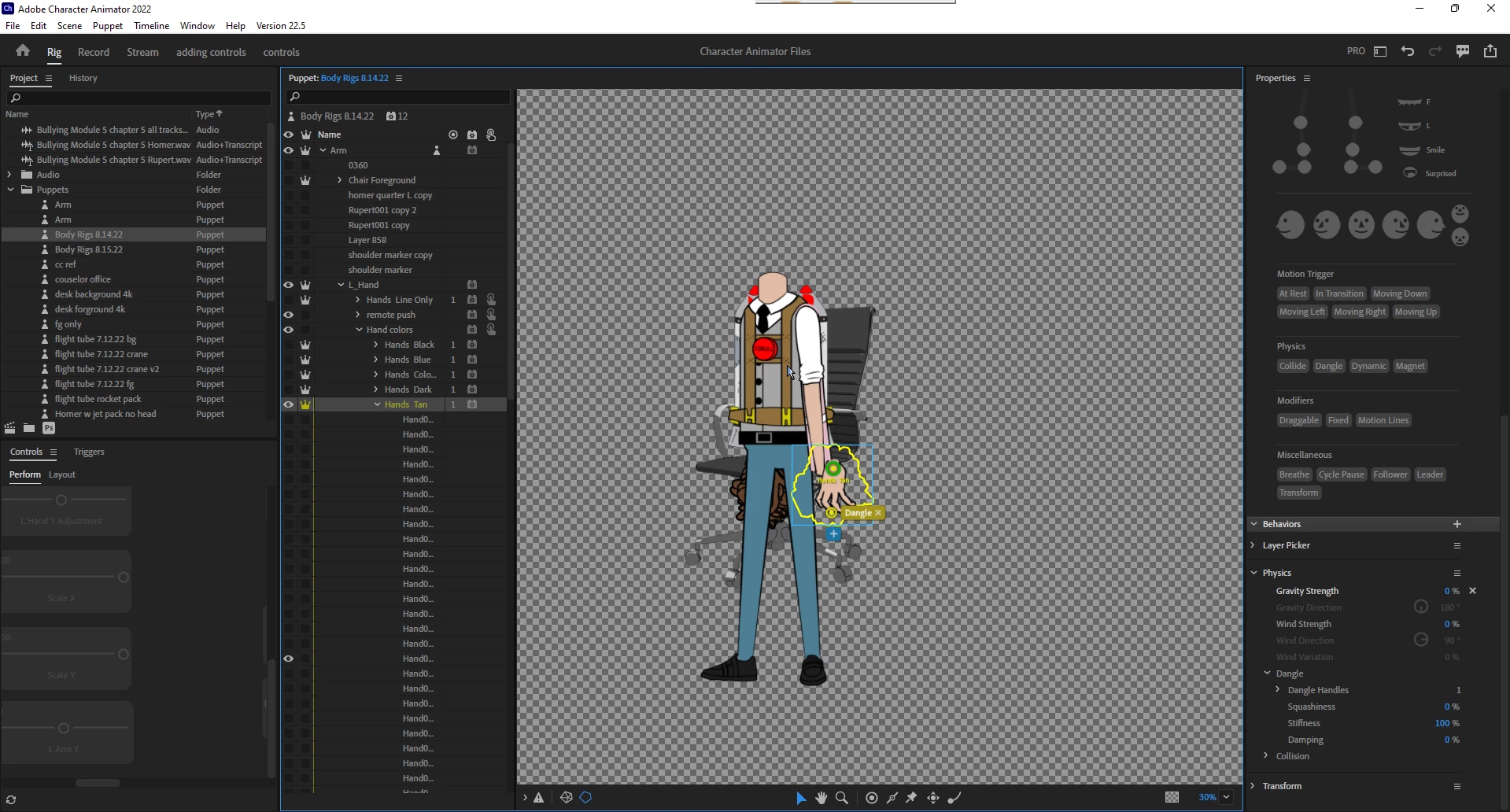Open the Triggers tab
The height and width of the screenshot is (812, 1510).
89,452
